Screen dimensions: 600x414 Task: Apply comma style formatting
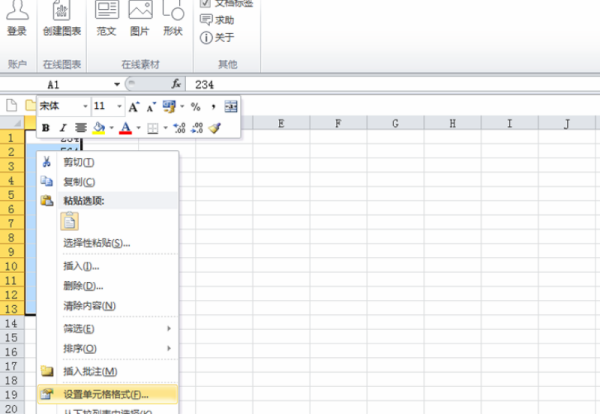click(x=213, y=107)
